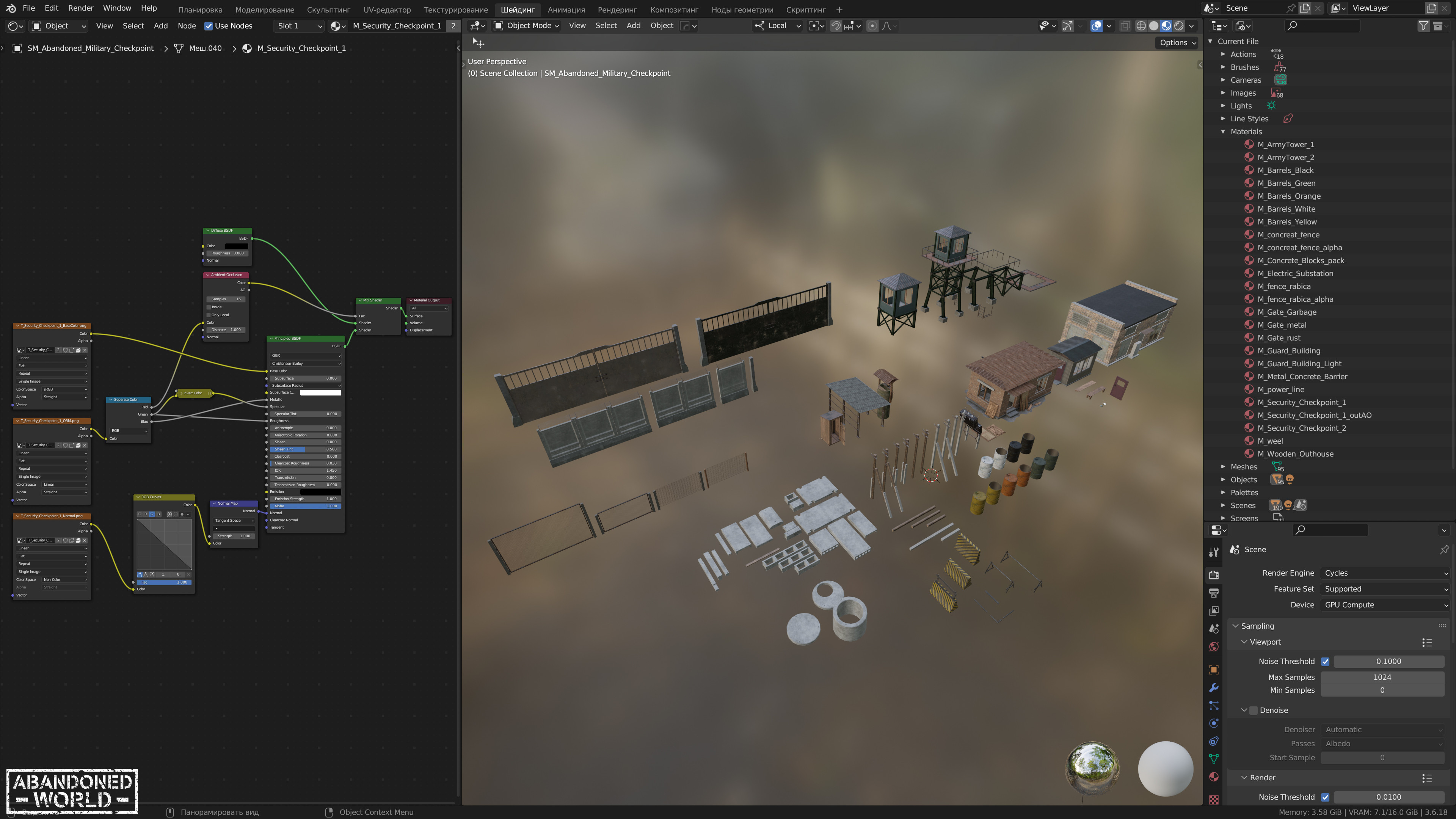Enable the Denoise checkbox

tap(1253, 711)
